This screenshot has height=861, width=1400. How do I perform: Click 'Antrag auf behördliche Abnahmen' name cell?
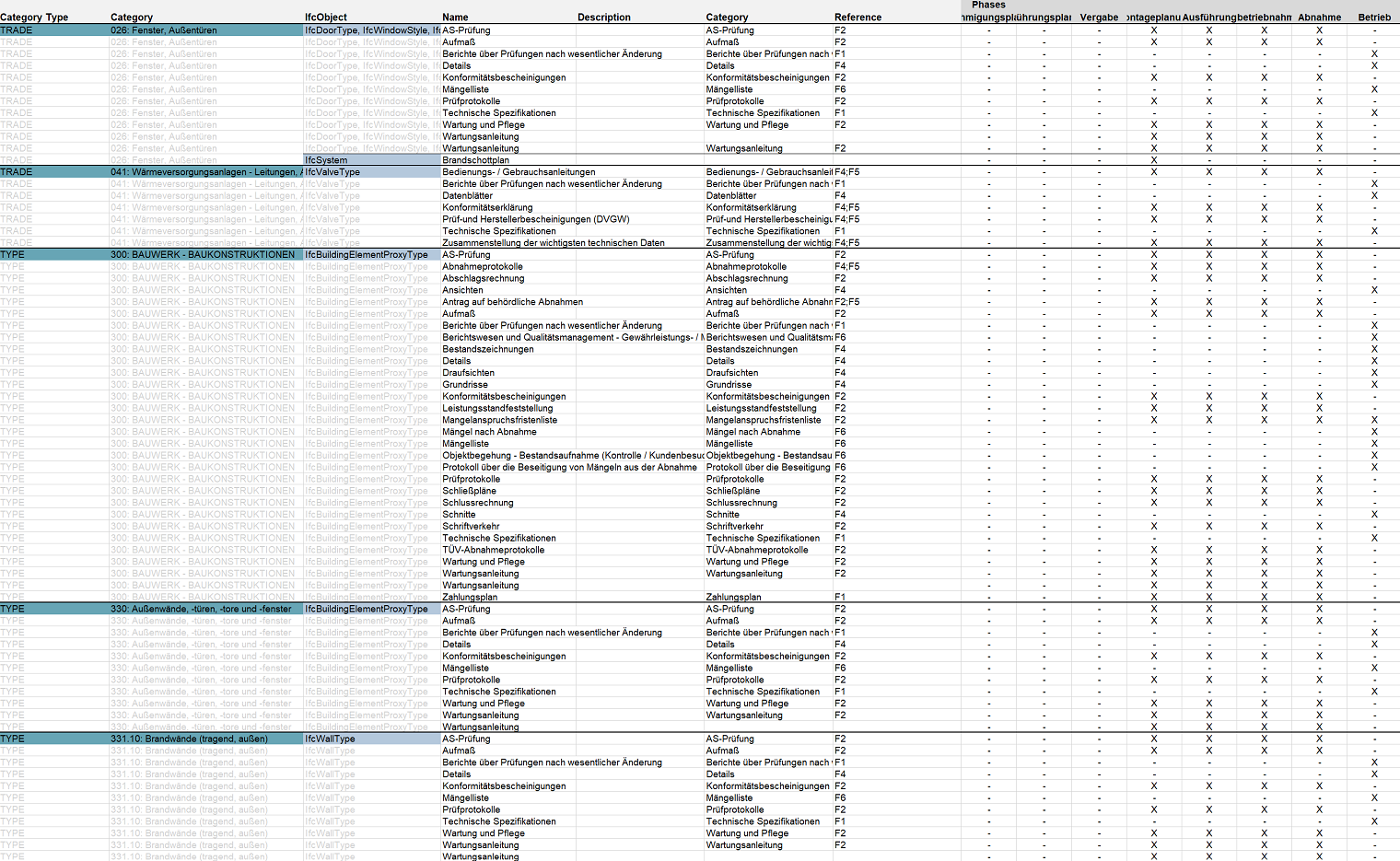(x=512, y=302)
